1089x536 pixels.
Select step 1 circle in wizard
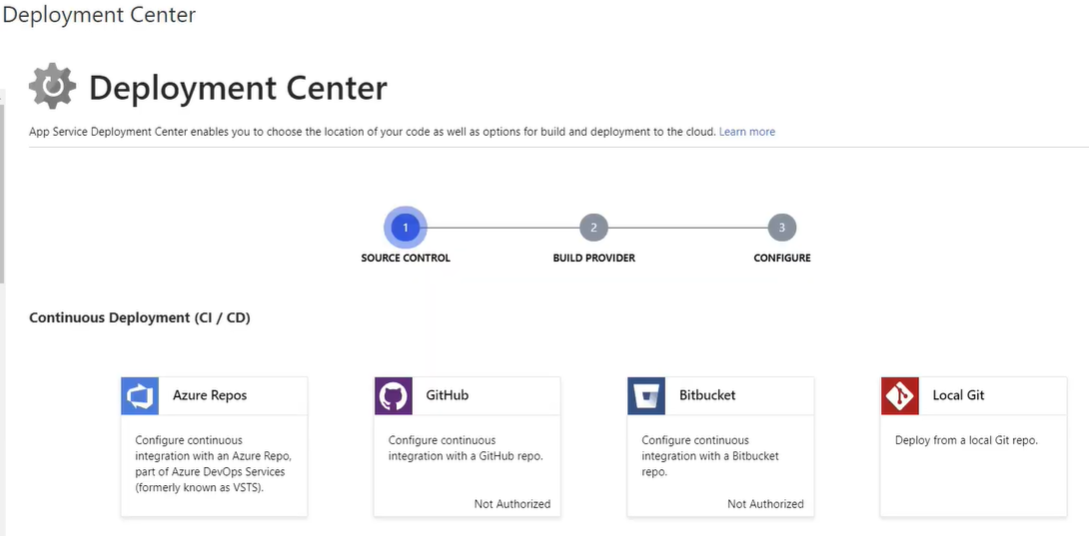(406, 228)
